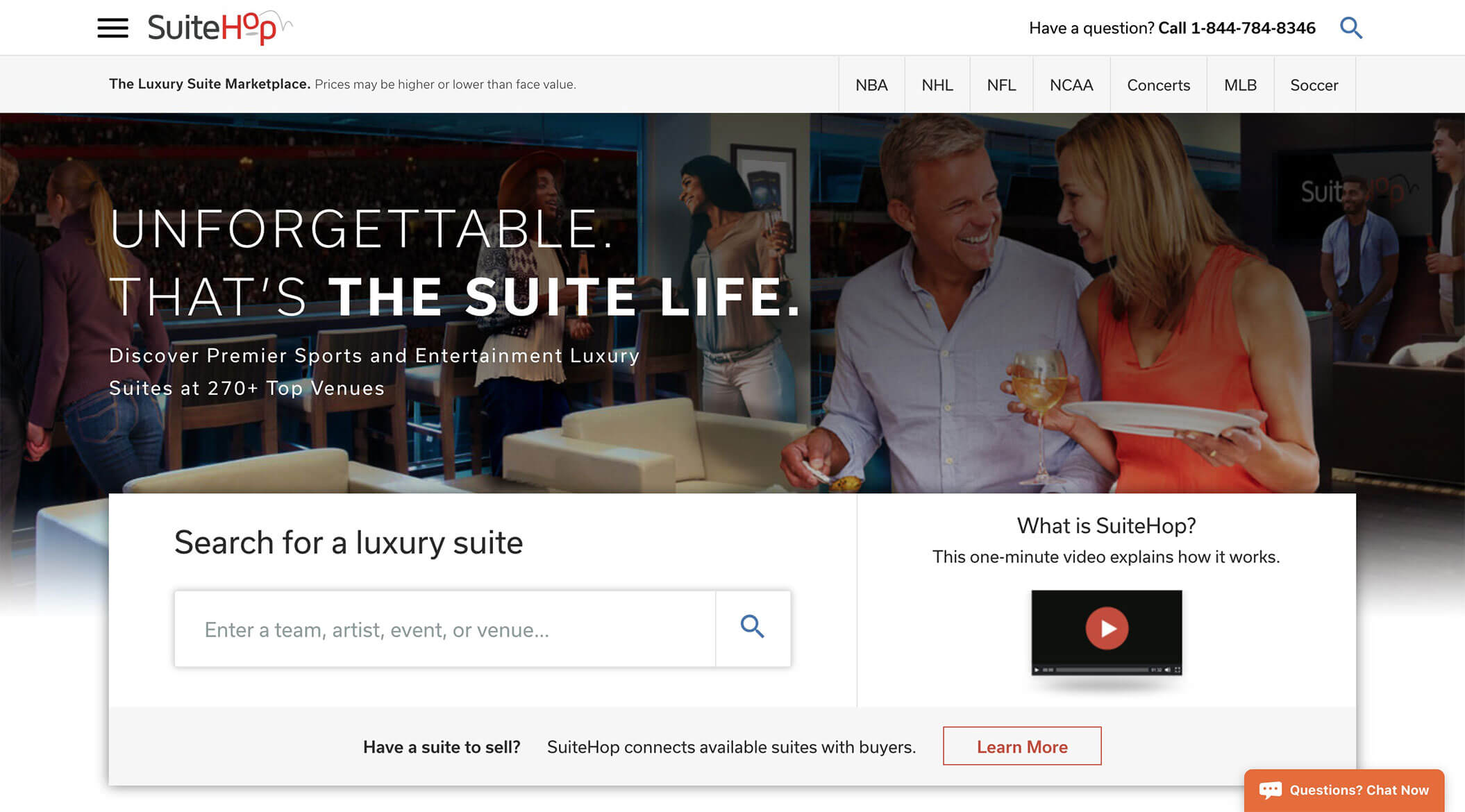Image resolution: width=1465 pixels, height=812 pixels.
Task: Click Questions? Chat Now button
Action: (1344, 790)
